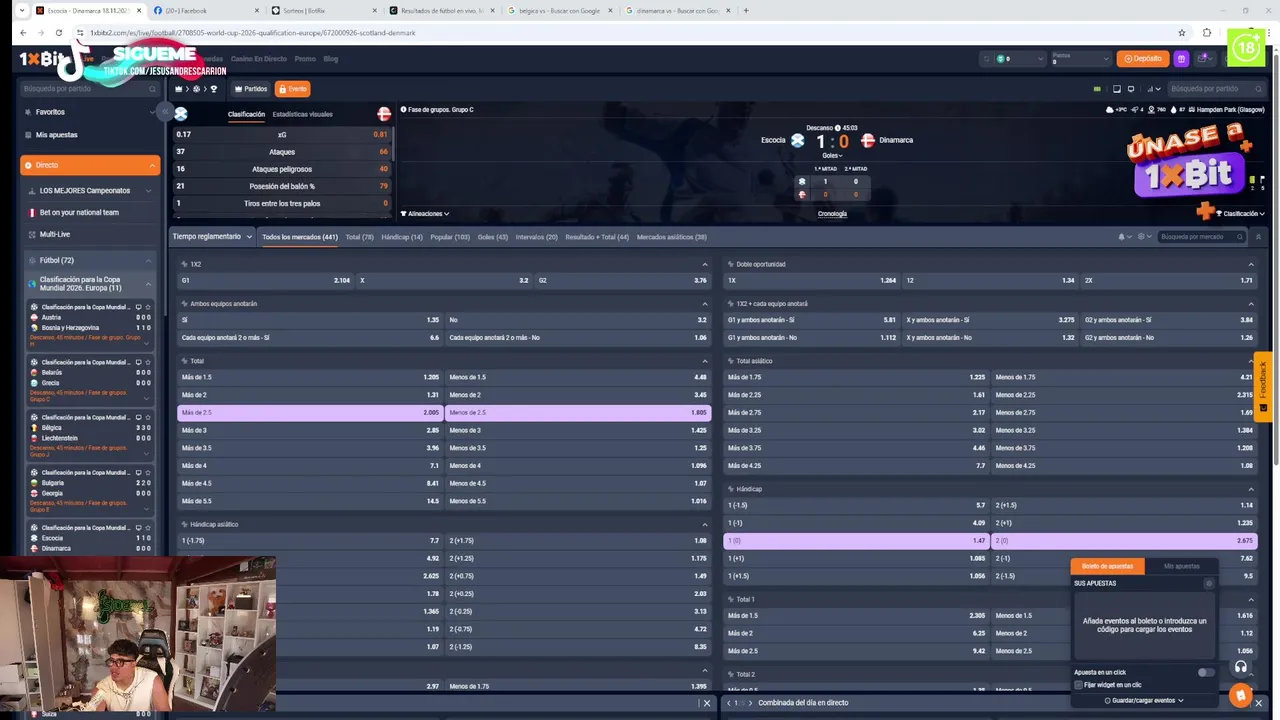
Task: Open Resultado + Total (44) tab
Action: tap(597, 237)
